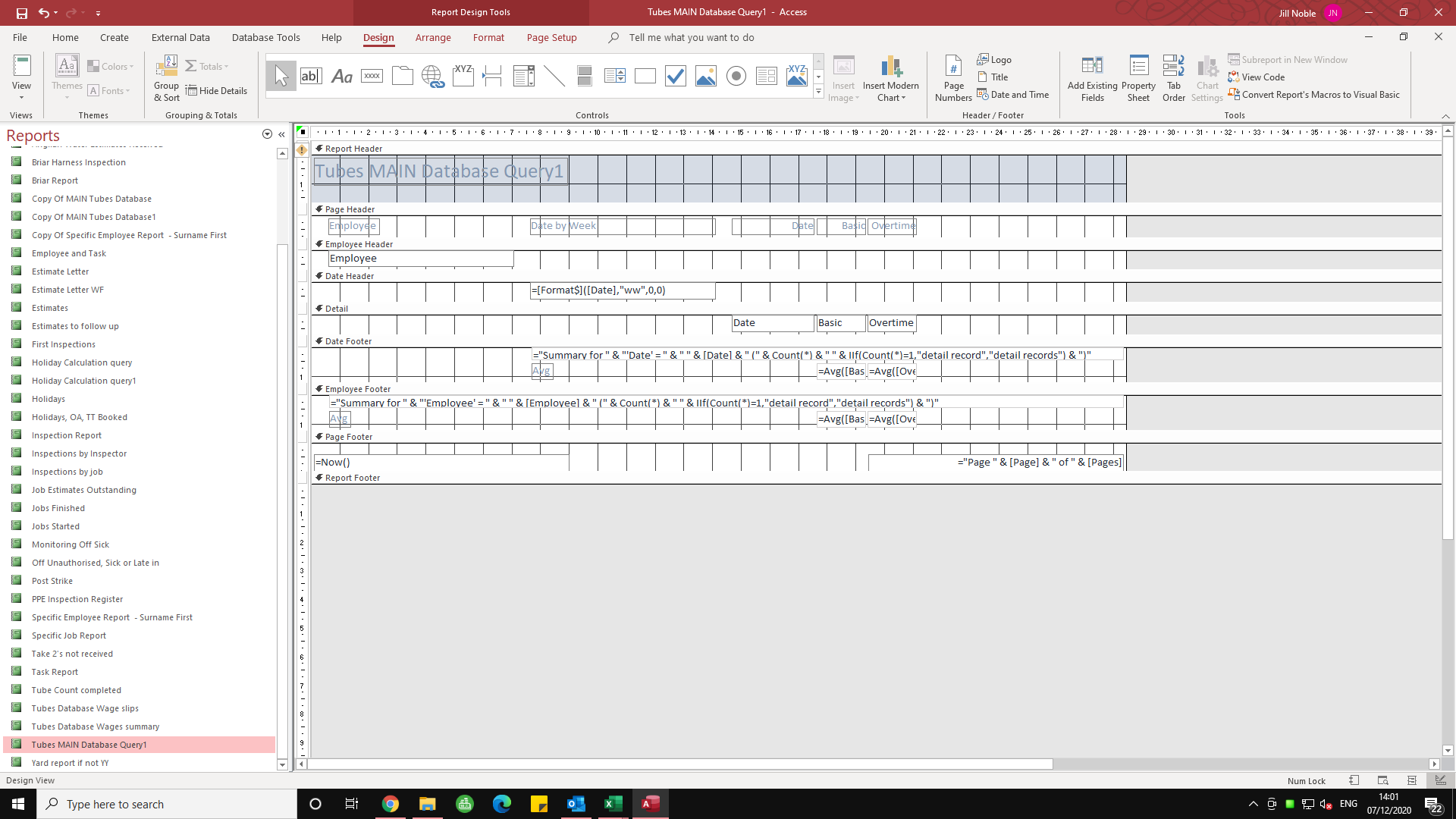Select the Line control tool
1456x819 pixels.
554,76
